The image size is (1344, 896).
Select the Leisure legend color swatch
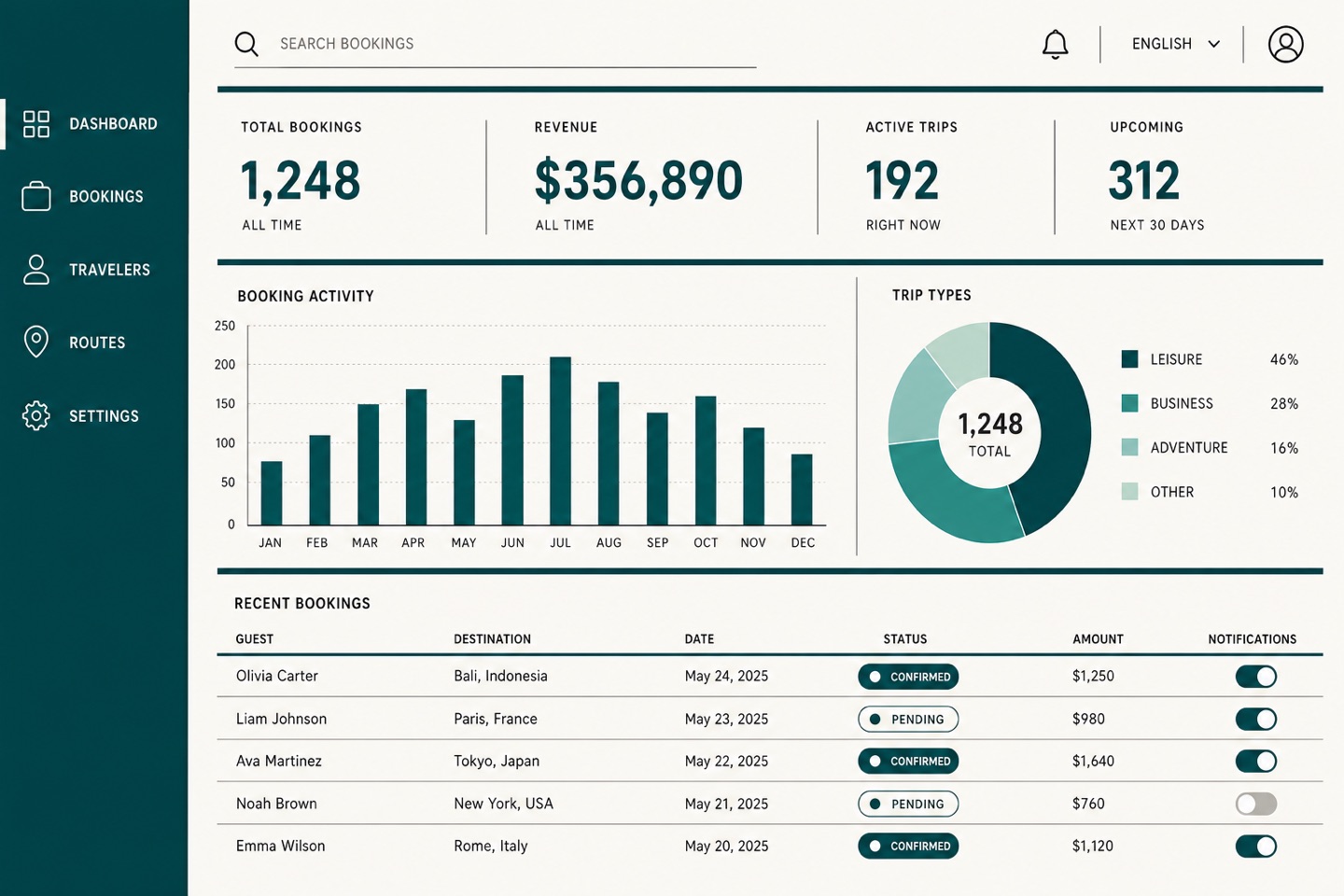1129,359
